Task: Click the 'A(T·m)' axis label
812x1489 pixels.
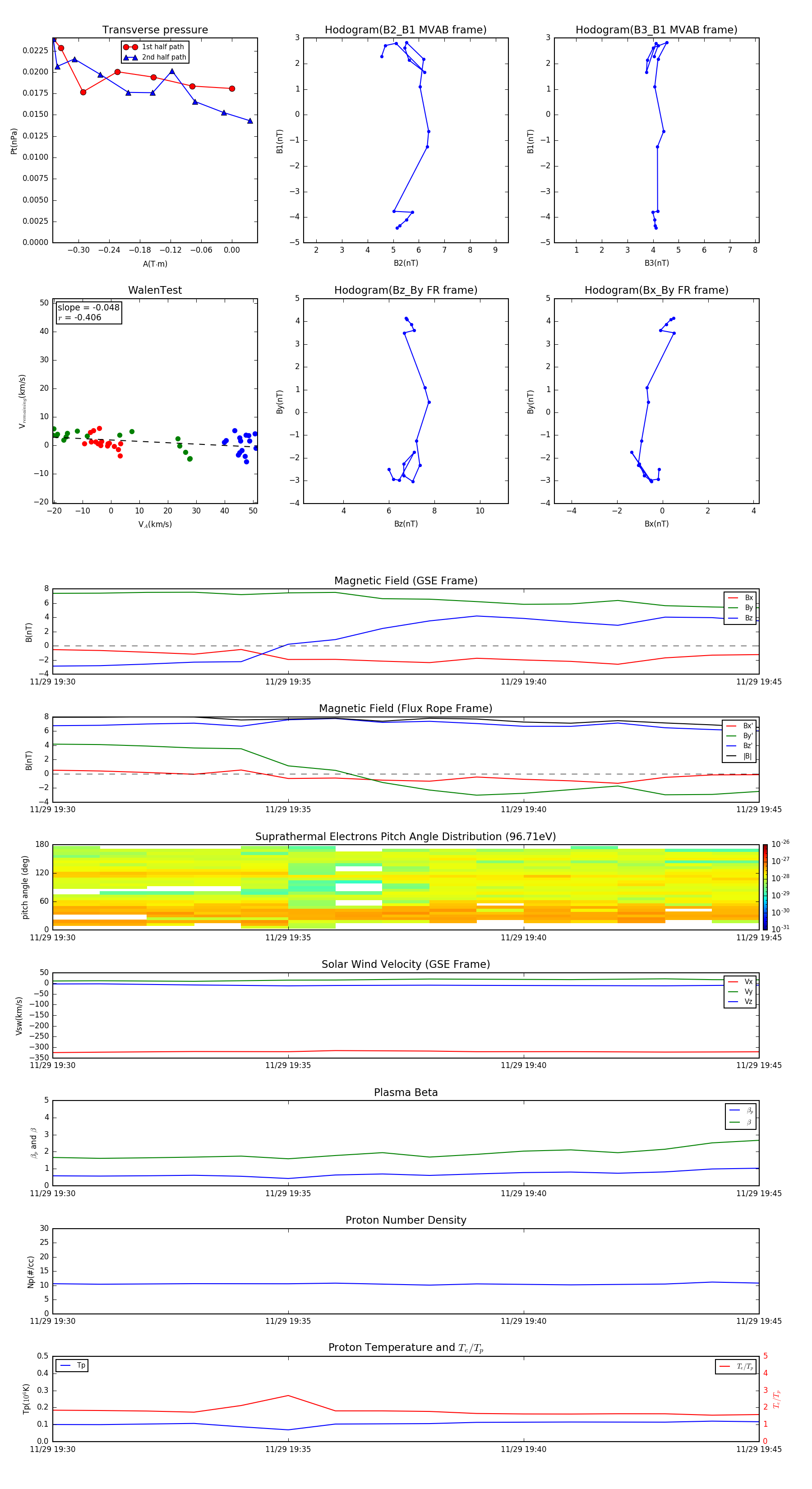Action: (x=155, y=264)
